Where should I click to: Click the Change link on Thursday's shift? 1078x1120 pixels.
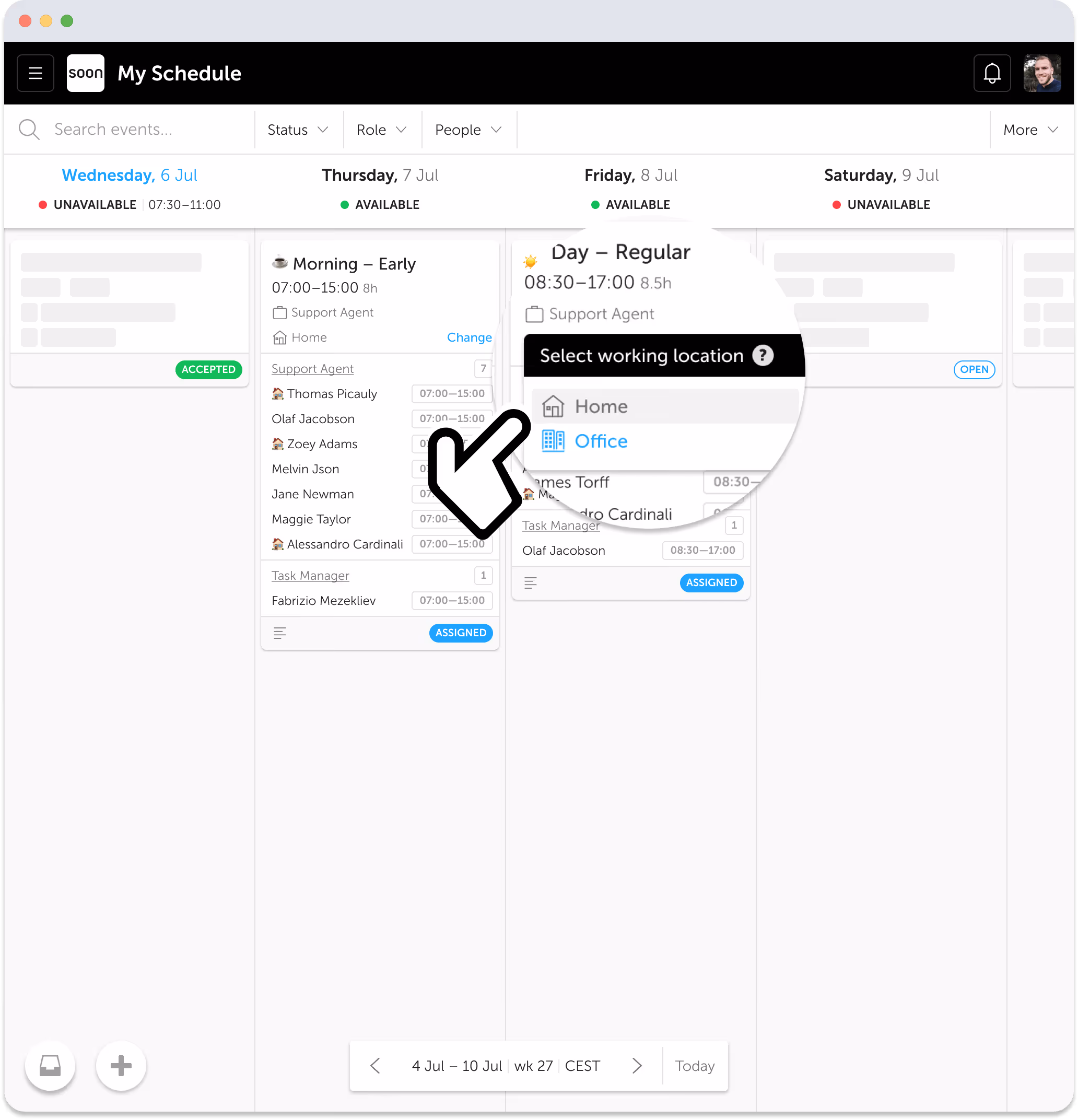[469, 337]
